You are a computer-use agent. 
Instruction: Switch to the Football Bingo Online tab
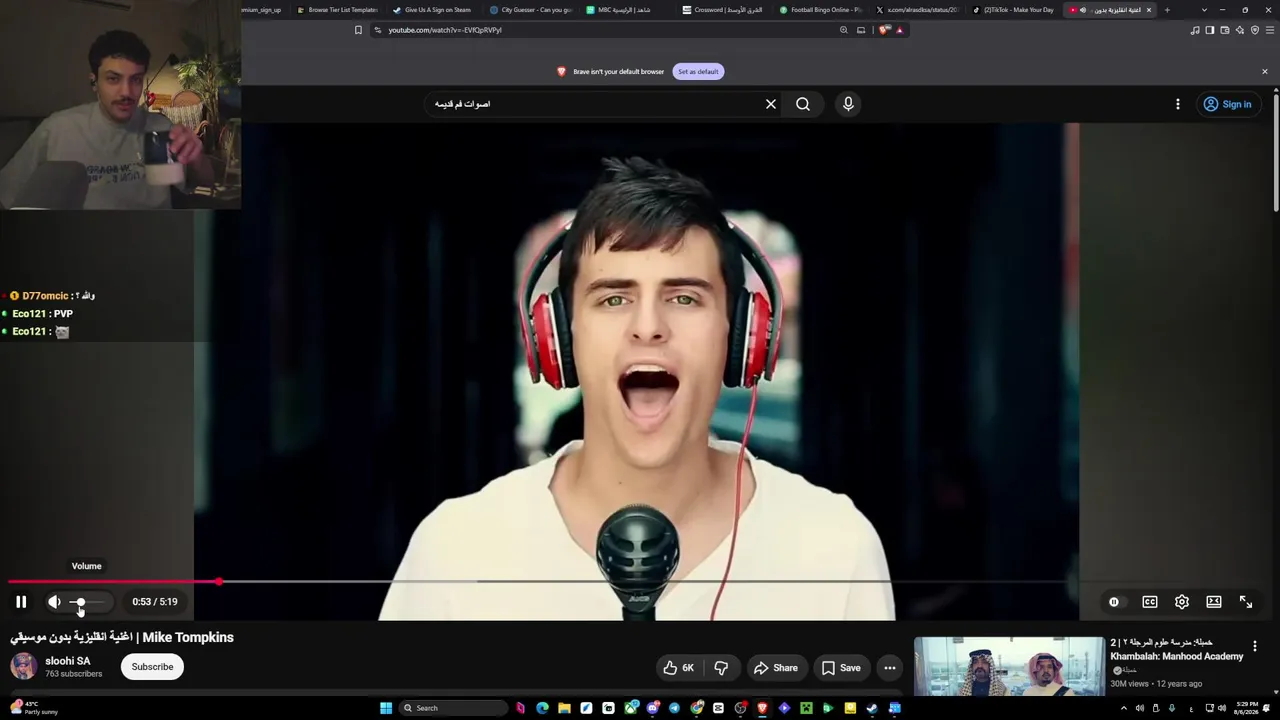pos(819,10)
